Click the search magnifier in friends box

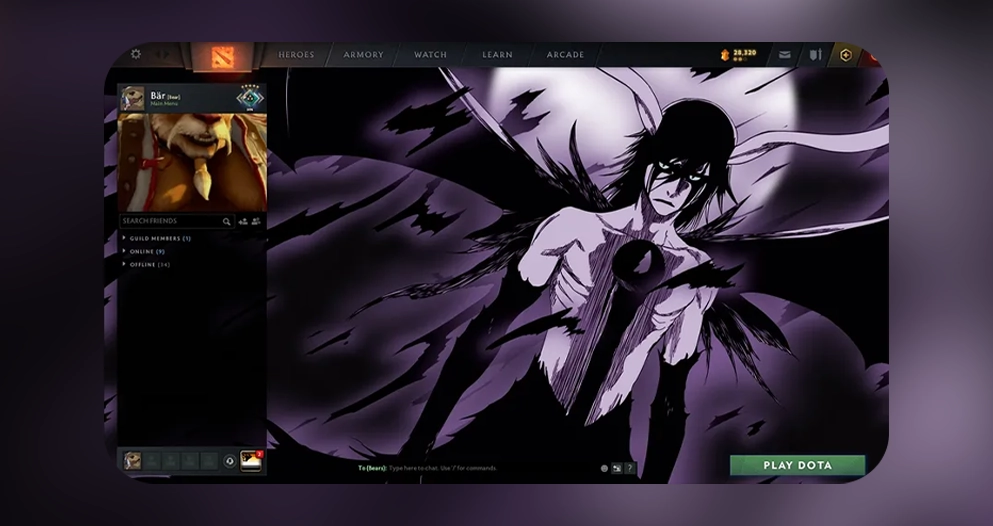226,222
